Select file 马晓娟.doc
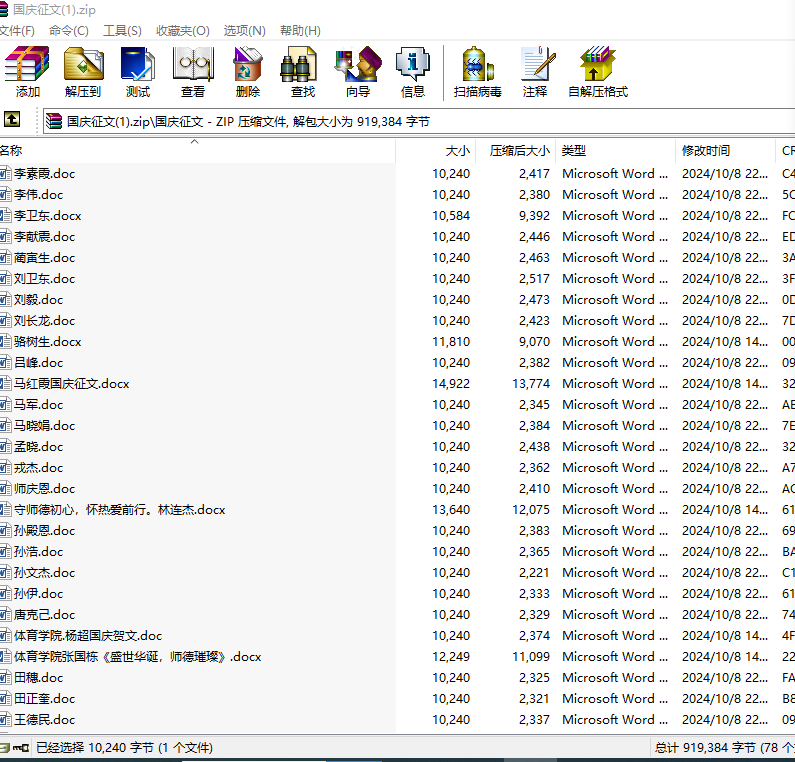 click(x=44, y=426)
